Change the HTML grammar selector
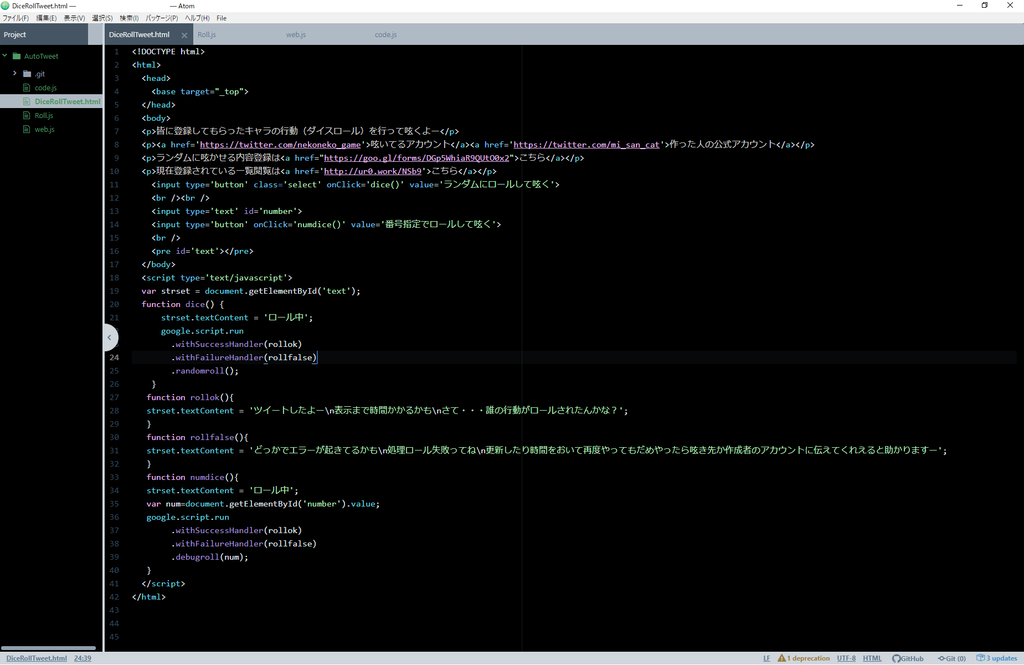The image size is (1024, 665). click(x=872, y=658)
